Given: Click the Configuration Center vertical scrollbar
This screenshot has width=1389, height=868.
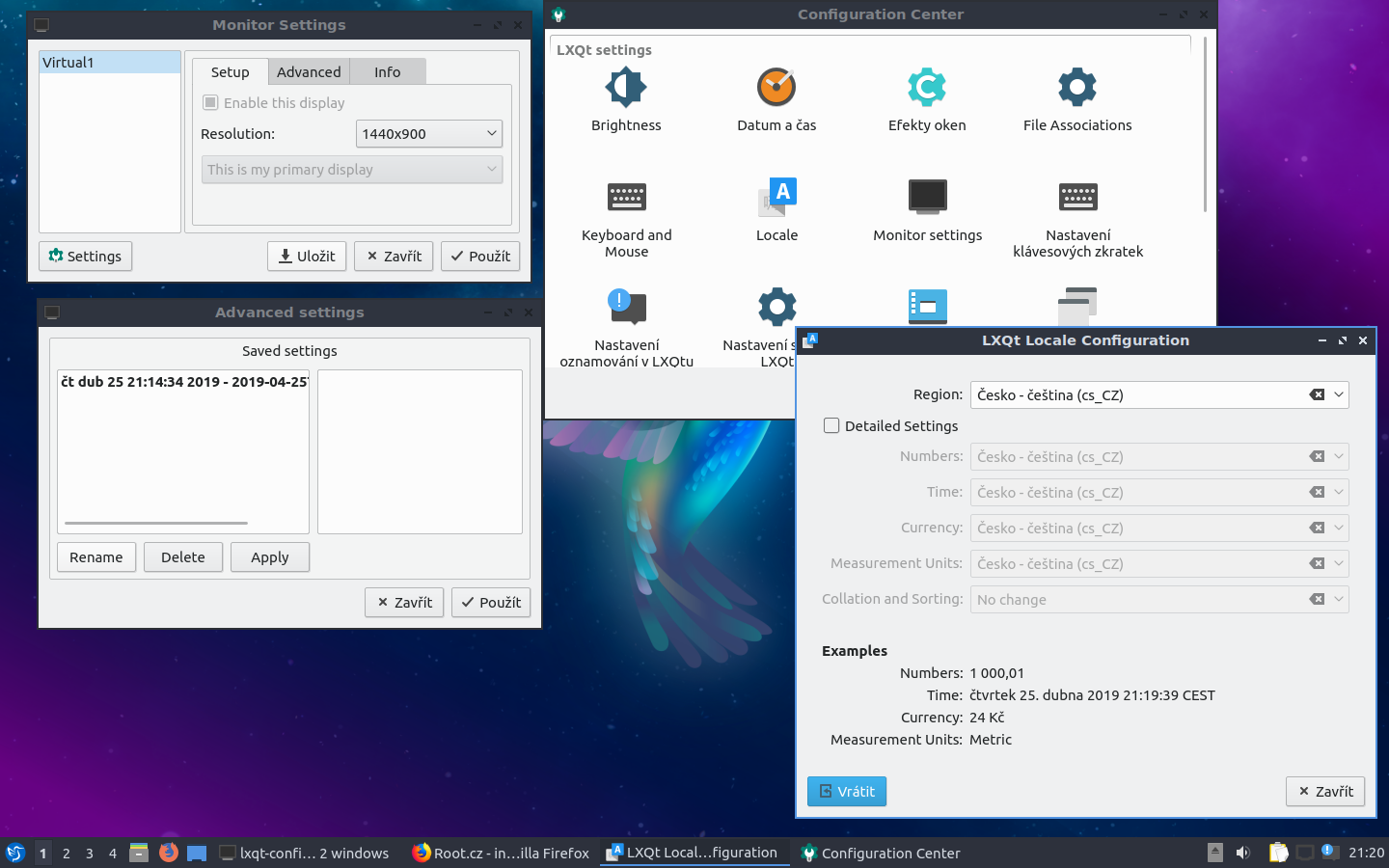Looking at the screenshot, I should (x=1205, y=125).
